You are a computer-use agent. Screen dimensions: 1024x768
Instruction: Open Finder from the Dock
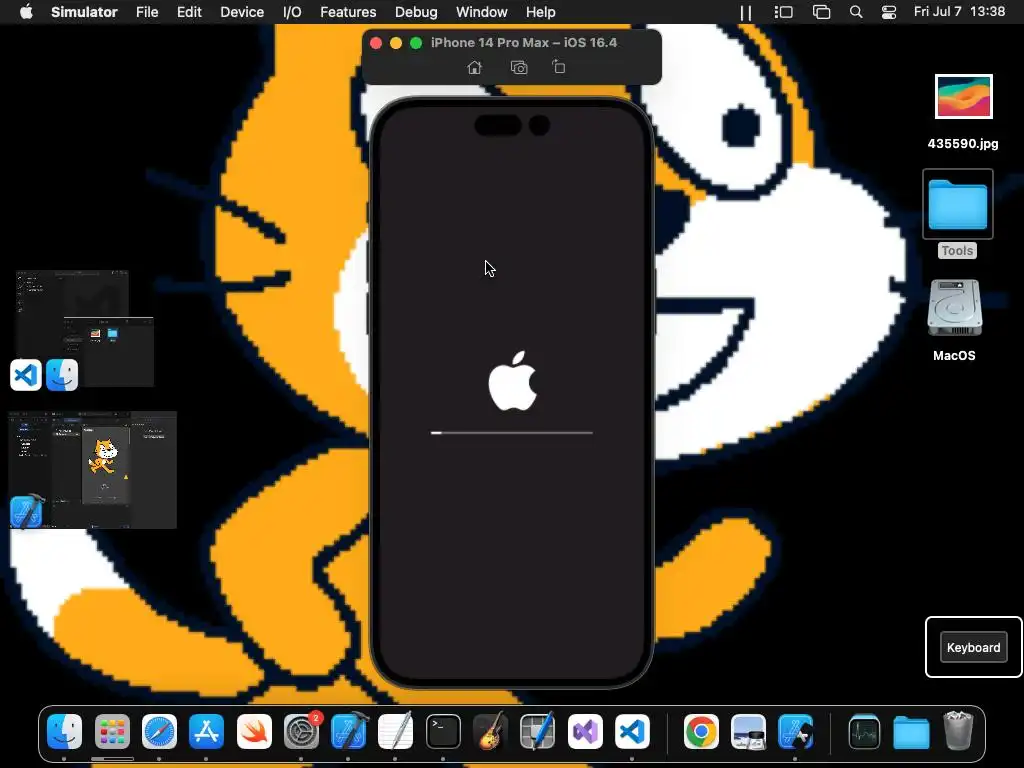[x=65, y=731]
